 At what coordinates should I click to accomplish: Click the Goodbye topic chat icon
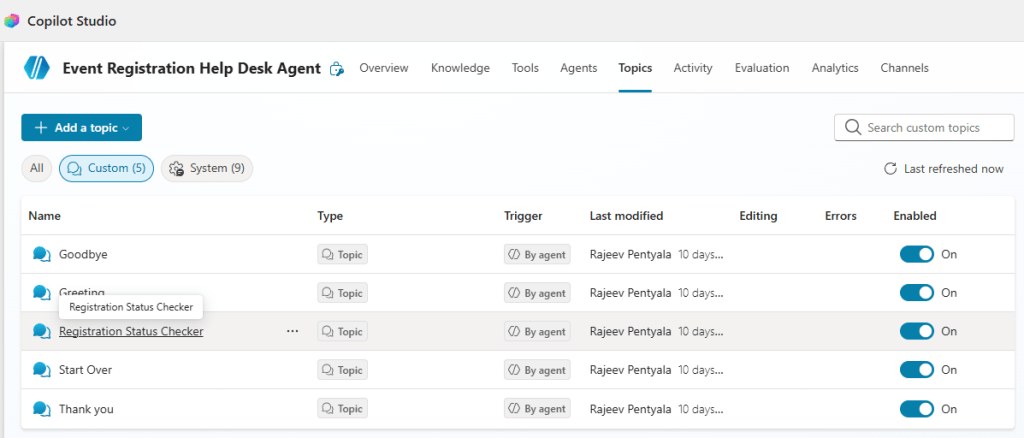pos(41,255)
